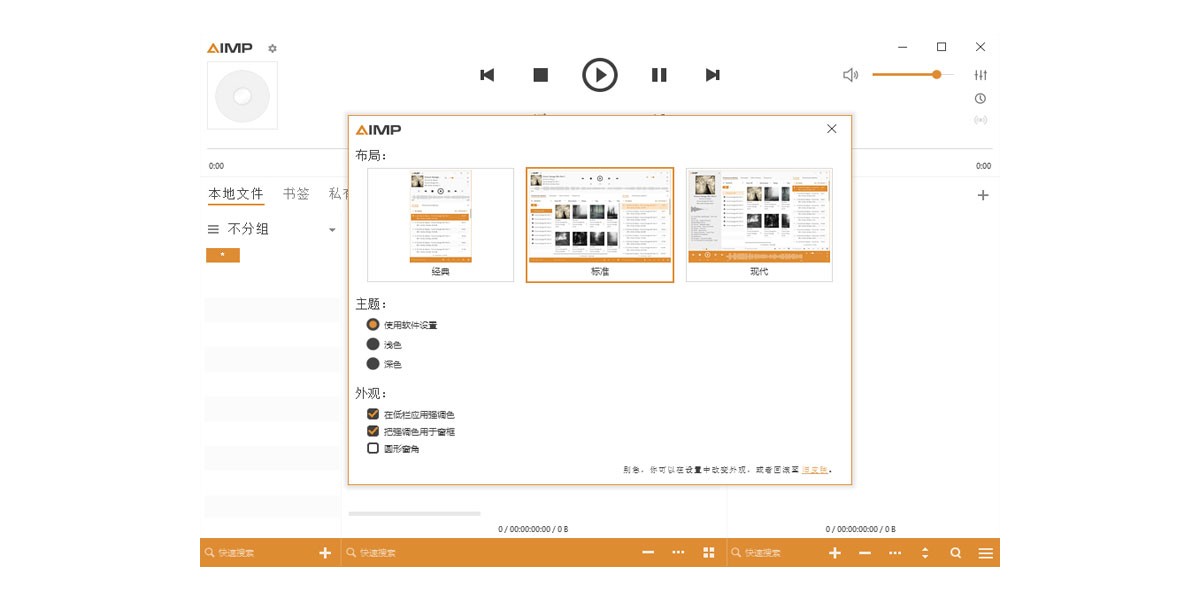This screenshot has height=600, width=1200.
Task: Enable the 圆形窗角 rounded corners checkbox
Action: click(370, 448)
